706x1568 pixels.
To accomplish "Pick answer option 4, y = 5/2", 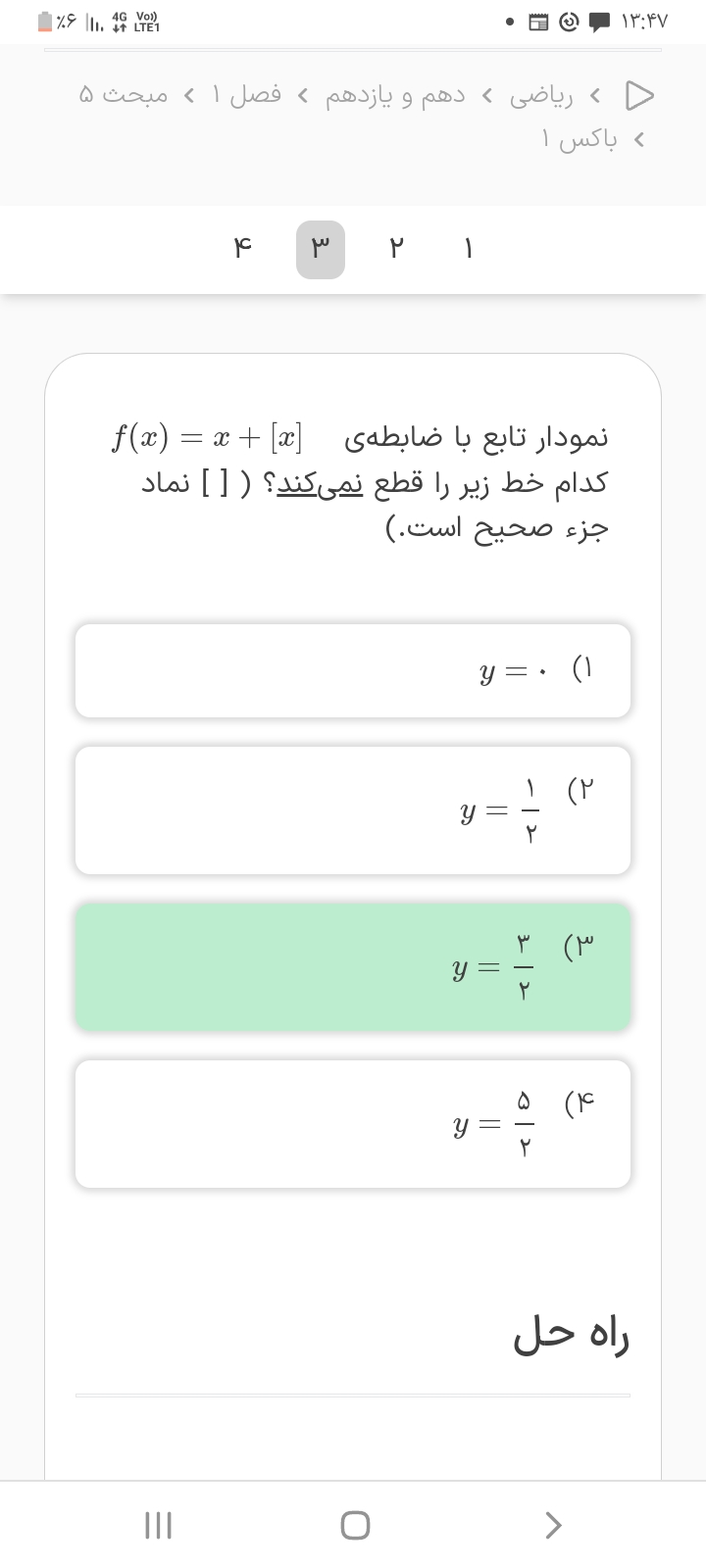I will [353, 1124].
